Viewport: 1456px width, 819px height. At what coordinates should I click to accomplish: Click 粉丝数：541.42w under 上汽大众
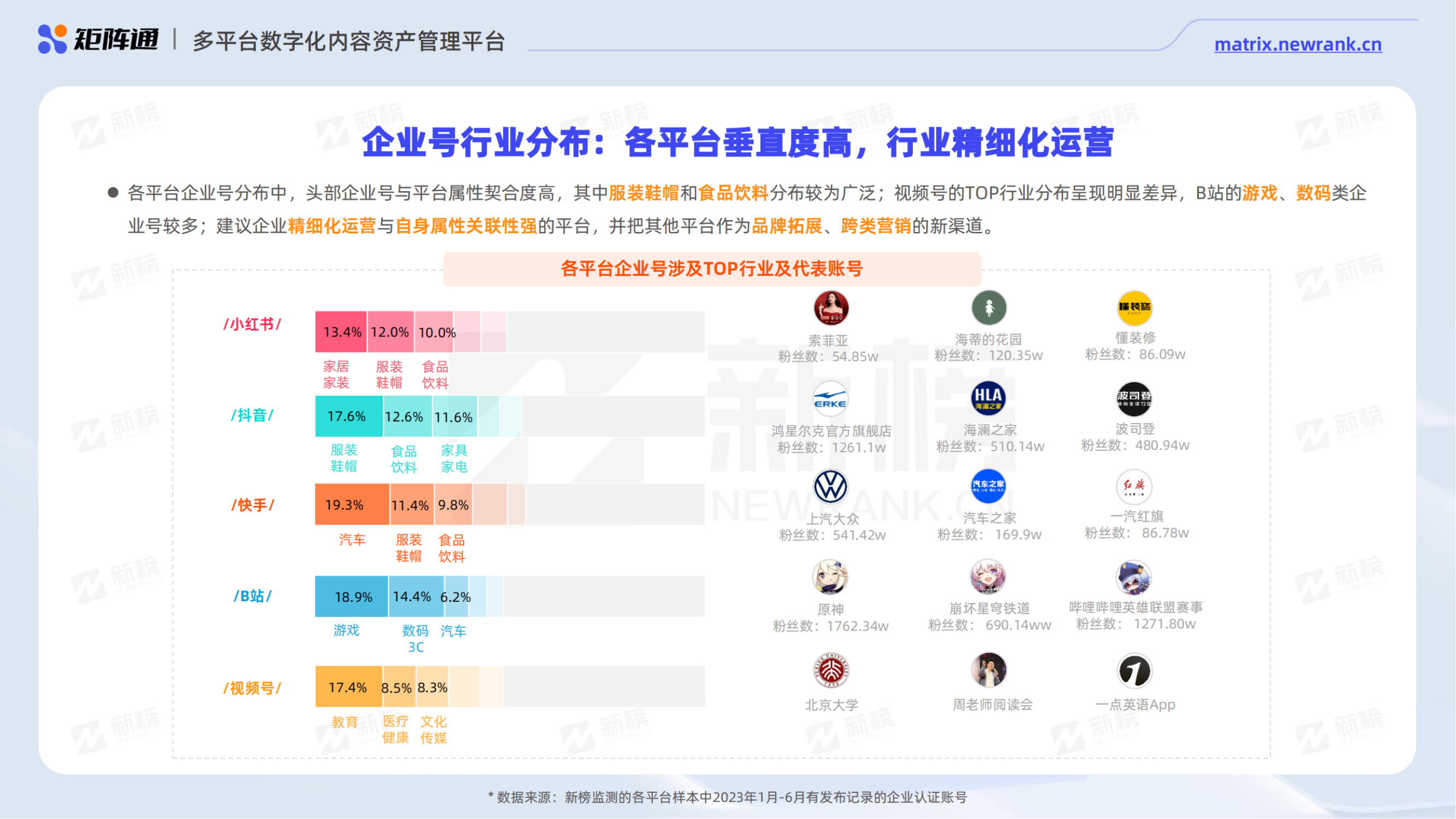coord(833,535)
